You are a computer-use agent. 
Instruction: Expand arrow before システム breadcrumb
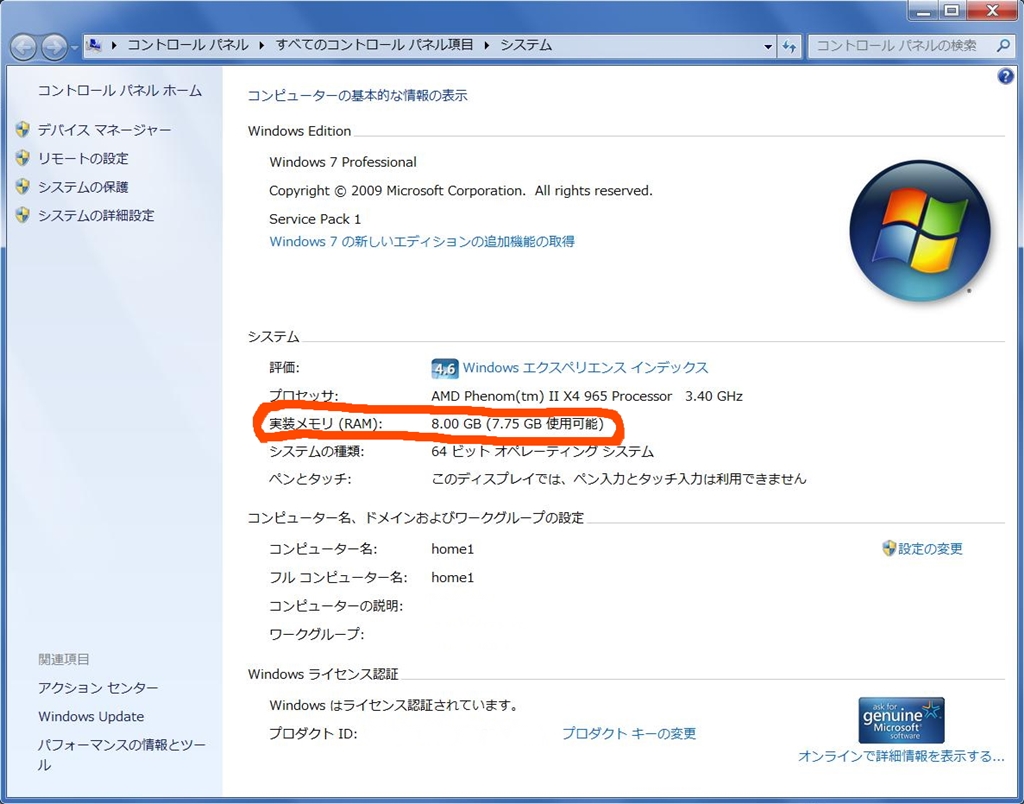click(487, 46)
